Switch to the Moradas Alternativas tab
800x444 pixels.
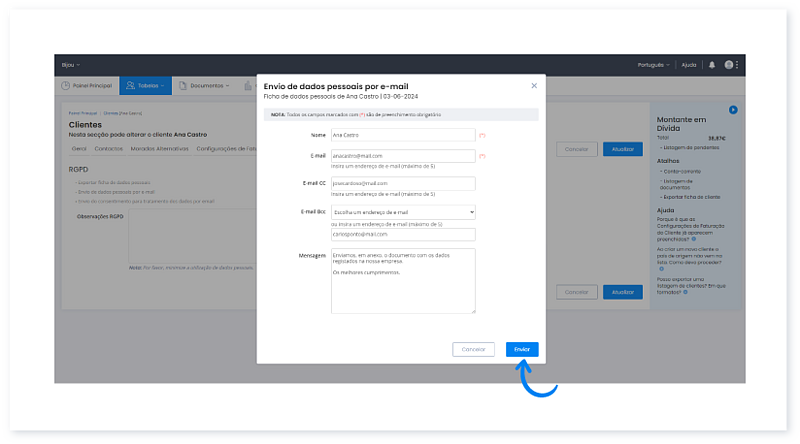[158, 148]
